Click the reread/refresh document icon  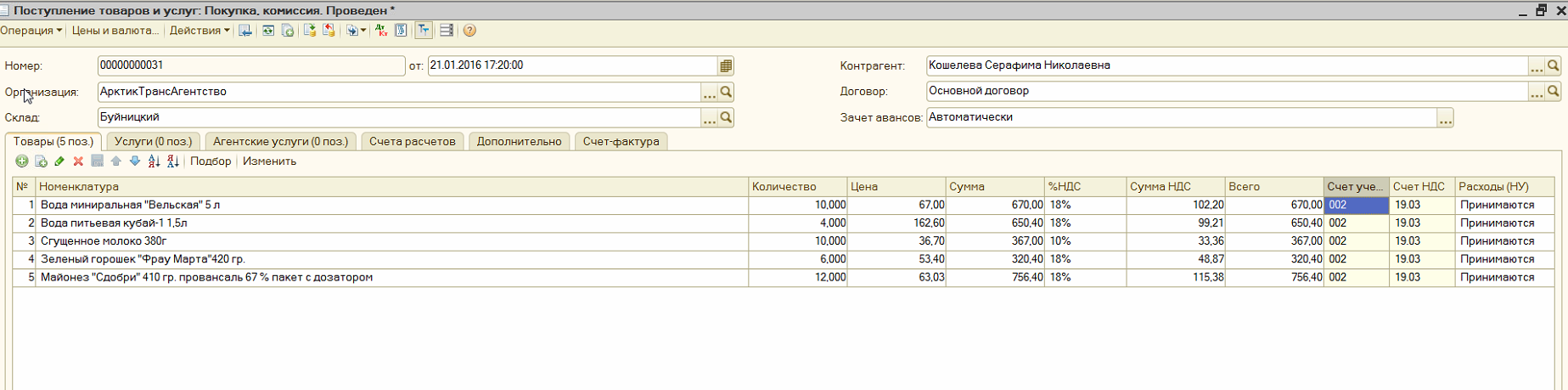[268, 31]
